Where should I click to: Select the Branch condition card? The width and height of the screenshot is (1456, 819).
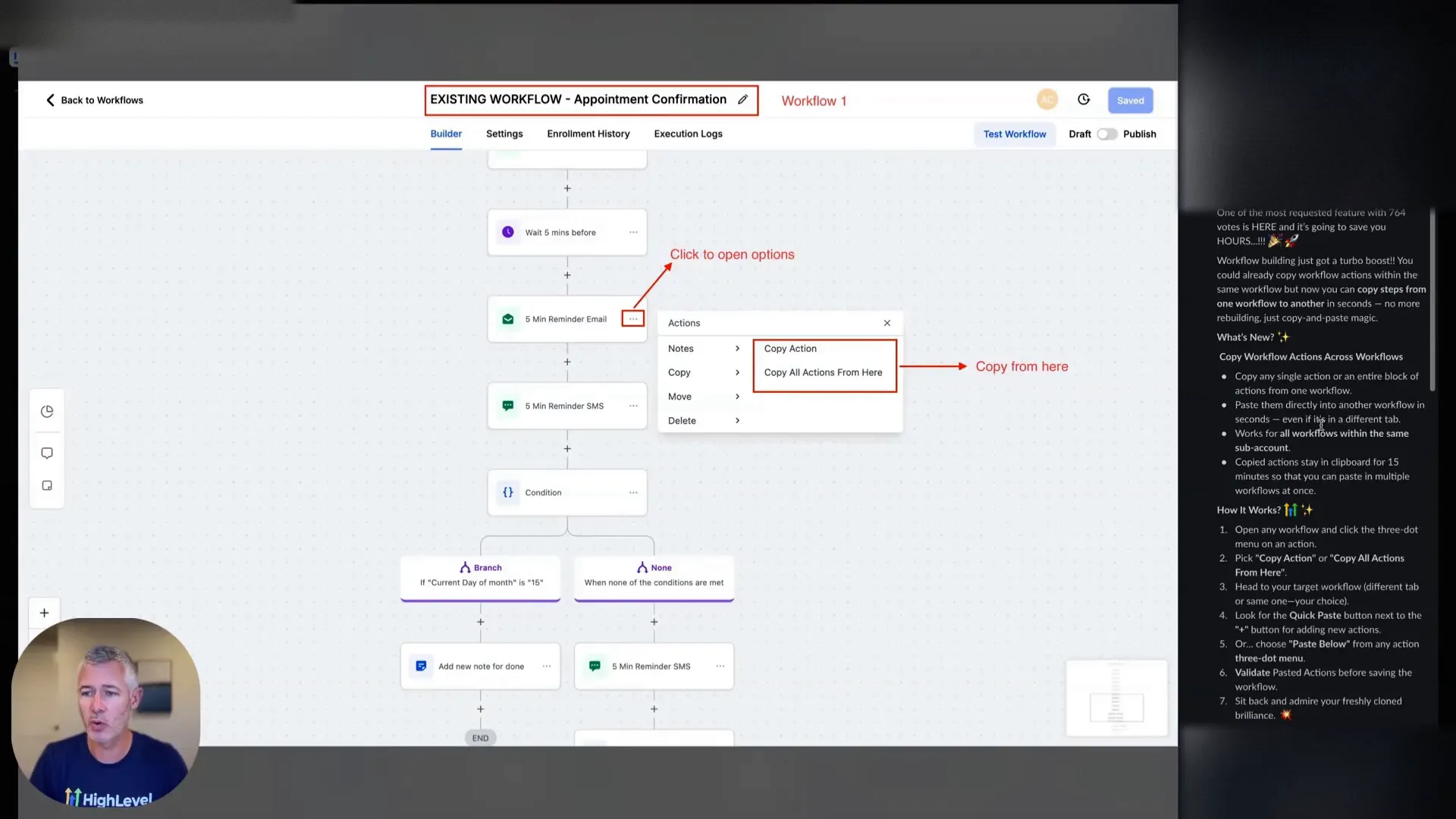(481, 577)
